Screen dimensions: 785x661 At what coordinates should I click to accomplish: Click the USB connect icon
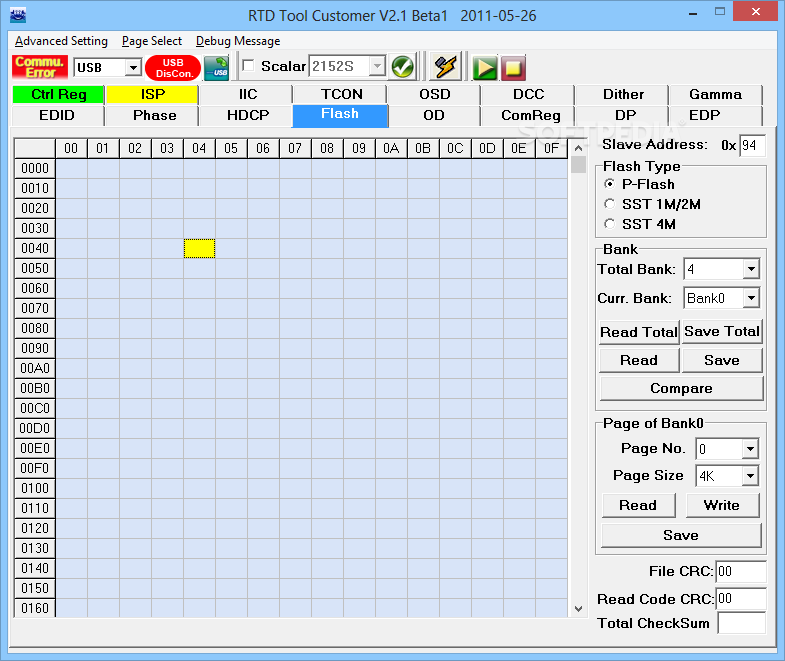pyautogui.click(x=216, y=68)
